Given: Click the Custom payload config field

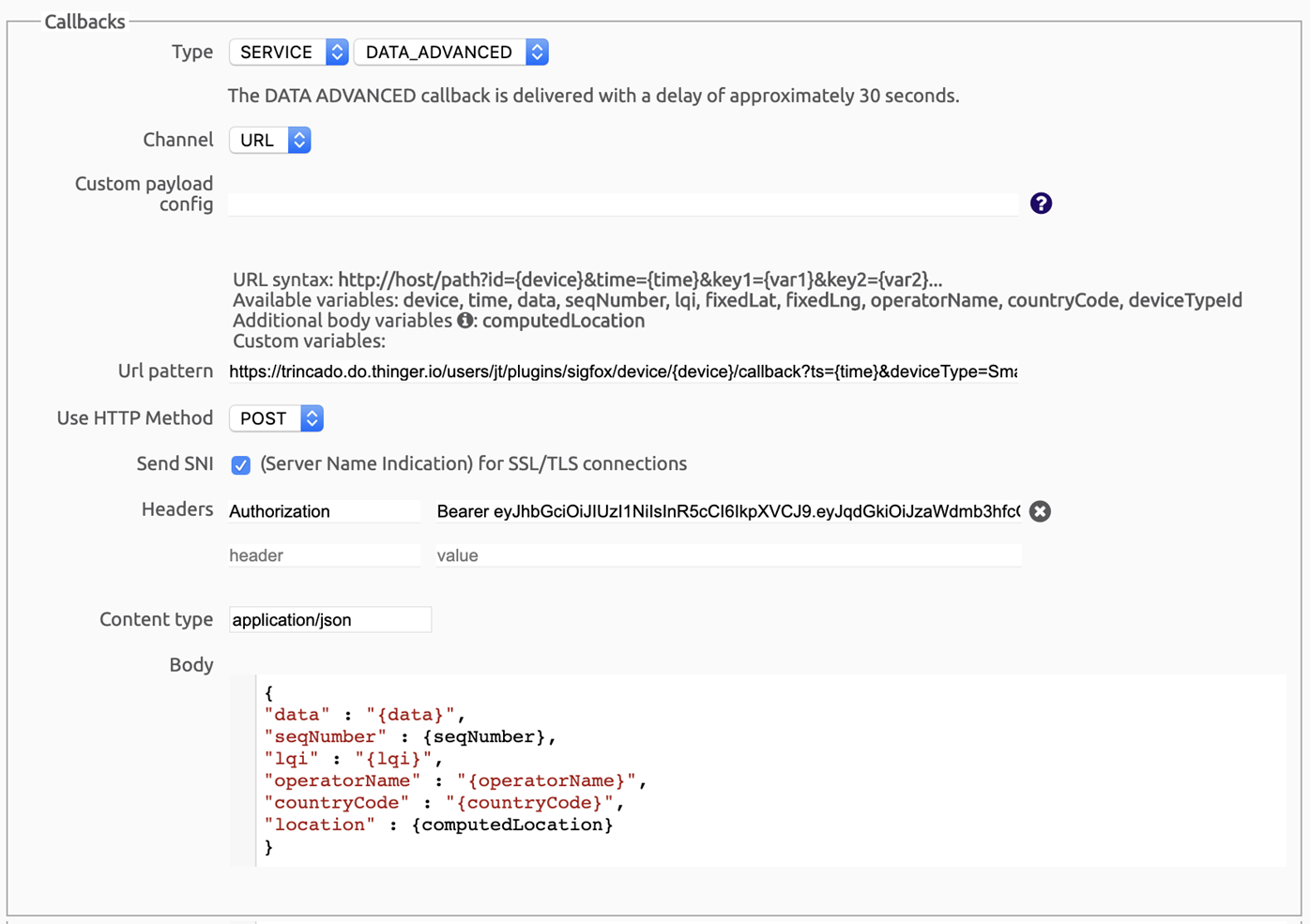Looking at the screenshot, I should point(623,204).
